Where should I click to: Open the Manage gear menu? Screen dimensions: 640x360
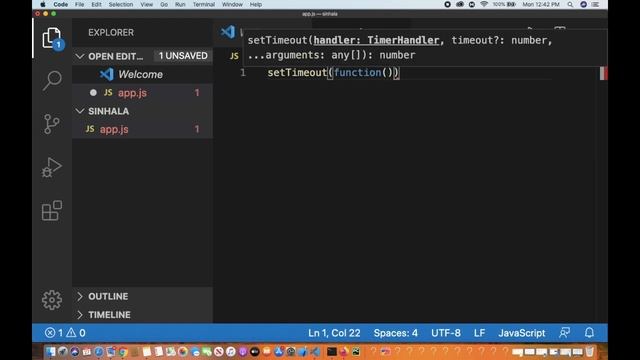pos(52,300)
